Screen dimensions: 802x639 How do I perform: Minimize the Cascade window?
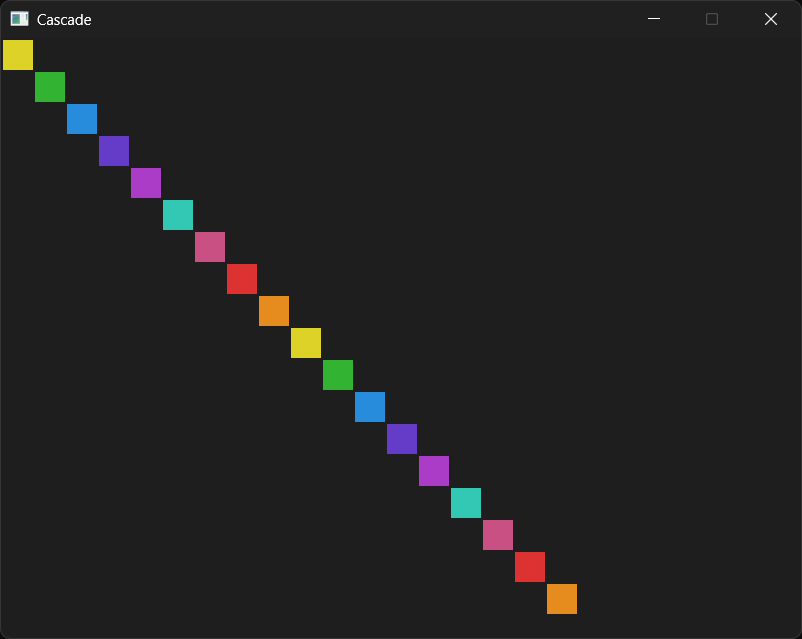point(654,19)
